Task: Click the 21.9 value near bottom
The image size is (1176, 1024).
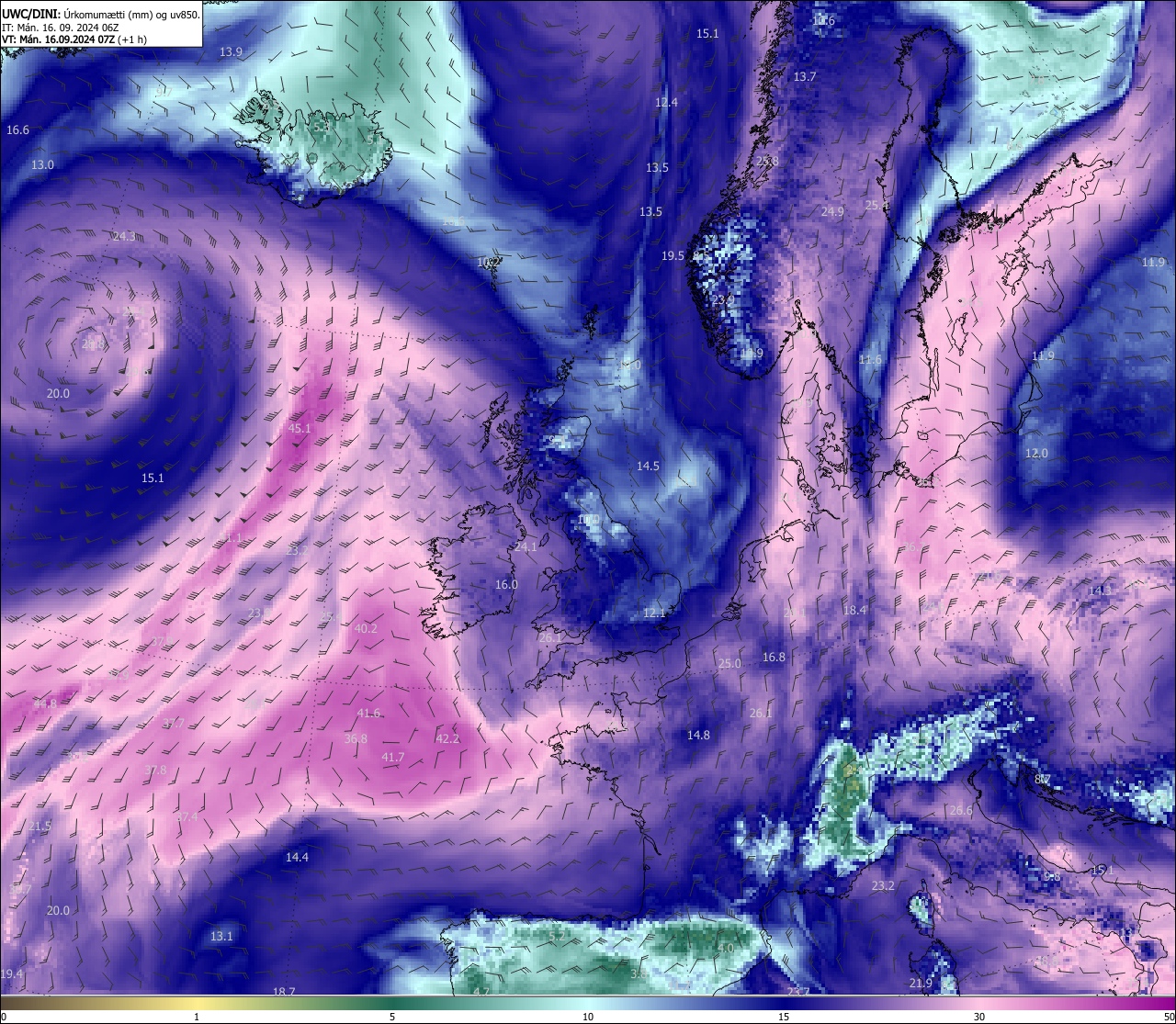Action: pyautogui.click(x=921, y=983)
